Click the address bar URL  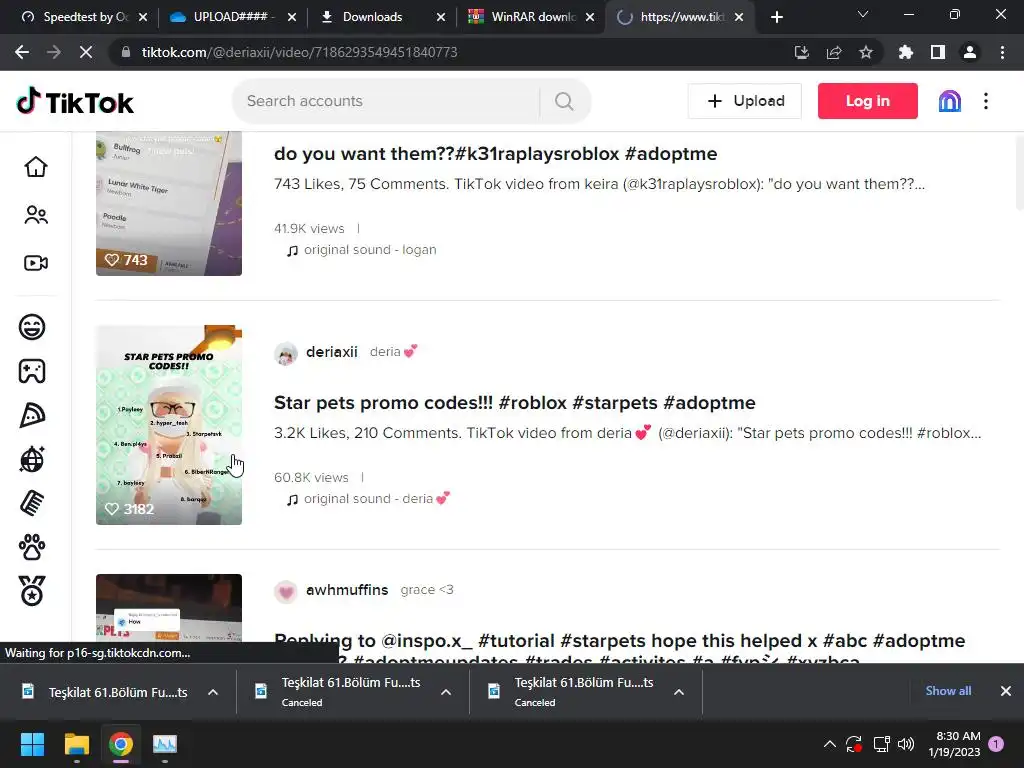pyautogui.click(x=299, y=52)
